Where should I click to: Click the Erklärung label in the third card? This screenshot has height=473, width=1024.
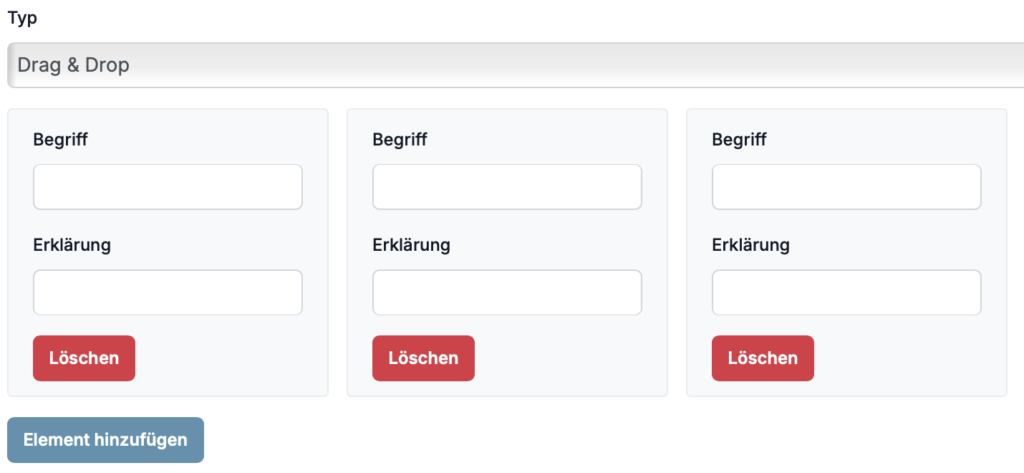[750, 245]
